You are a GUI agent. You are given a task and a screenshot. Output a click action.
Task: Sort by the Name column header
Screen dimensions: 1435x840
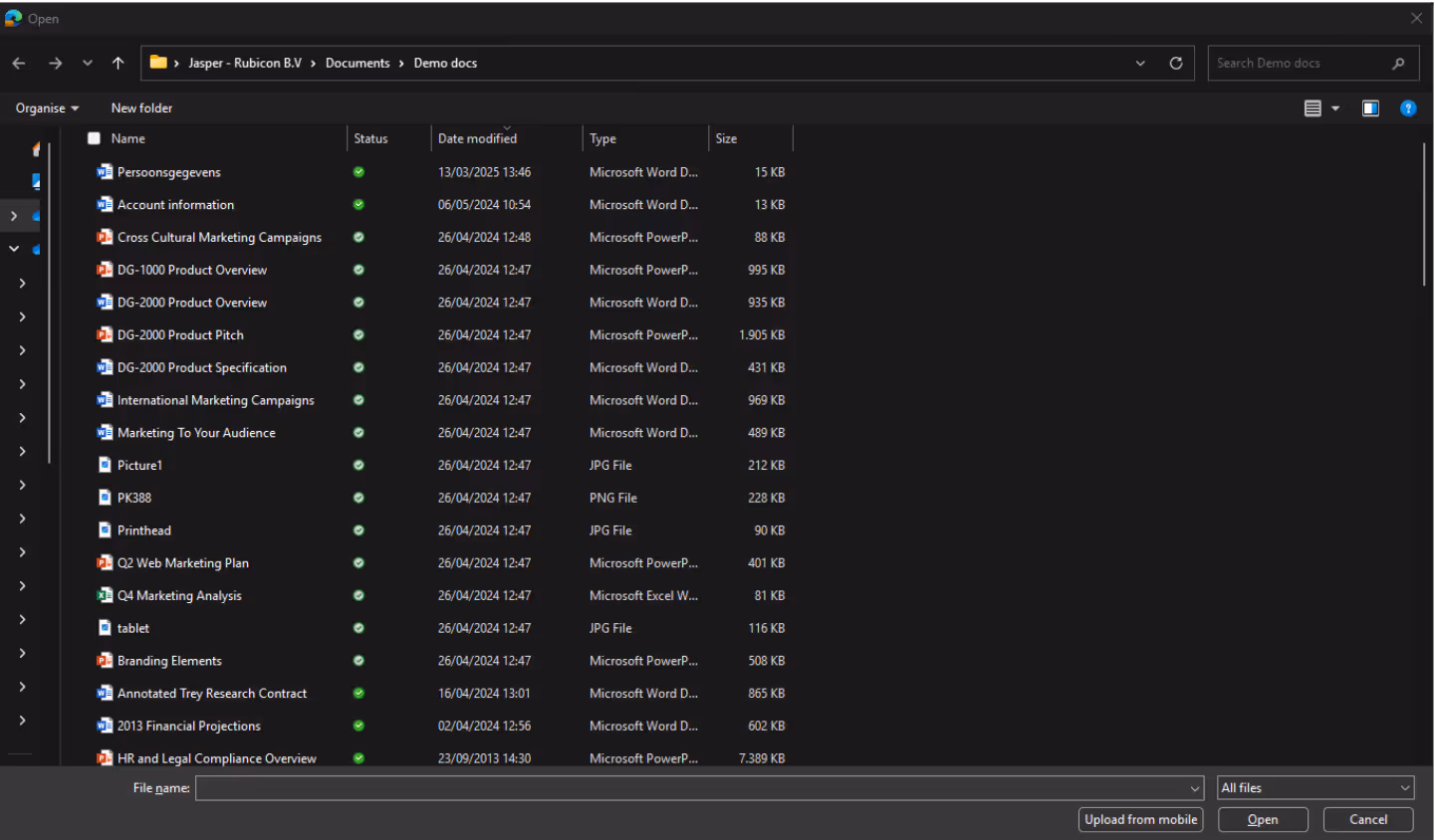click(128, 138)
